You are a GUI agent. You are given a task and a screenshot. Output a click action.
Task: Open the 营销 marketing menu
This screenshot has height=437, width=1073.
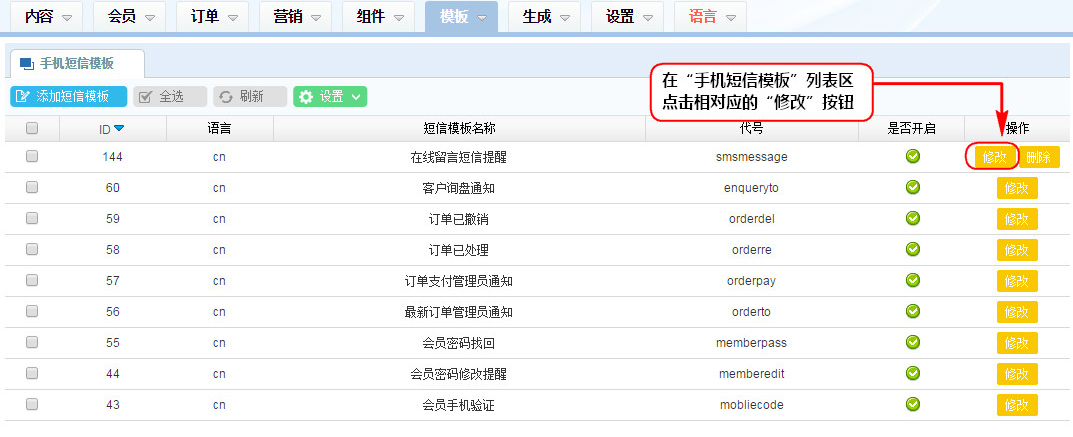click(296, 17)
